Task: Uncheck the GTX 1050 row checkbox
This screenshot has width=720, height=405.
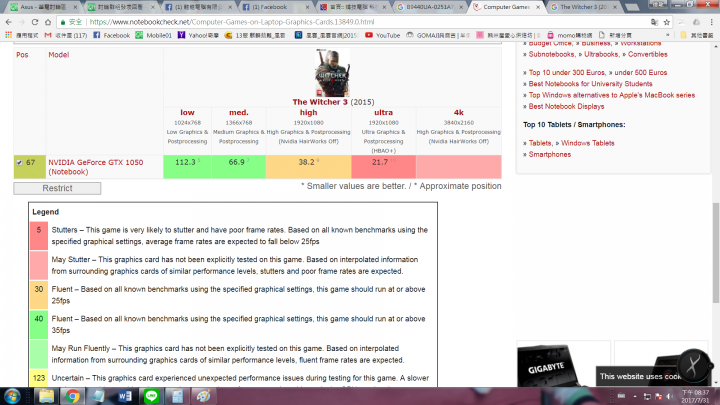Action: [19, 163]
